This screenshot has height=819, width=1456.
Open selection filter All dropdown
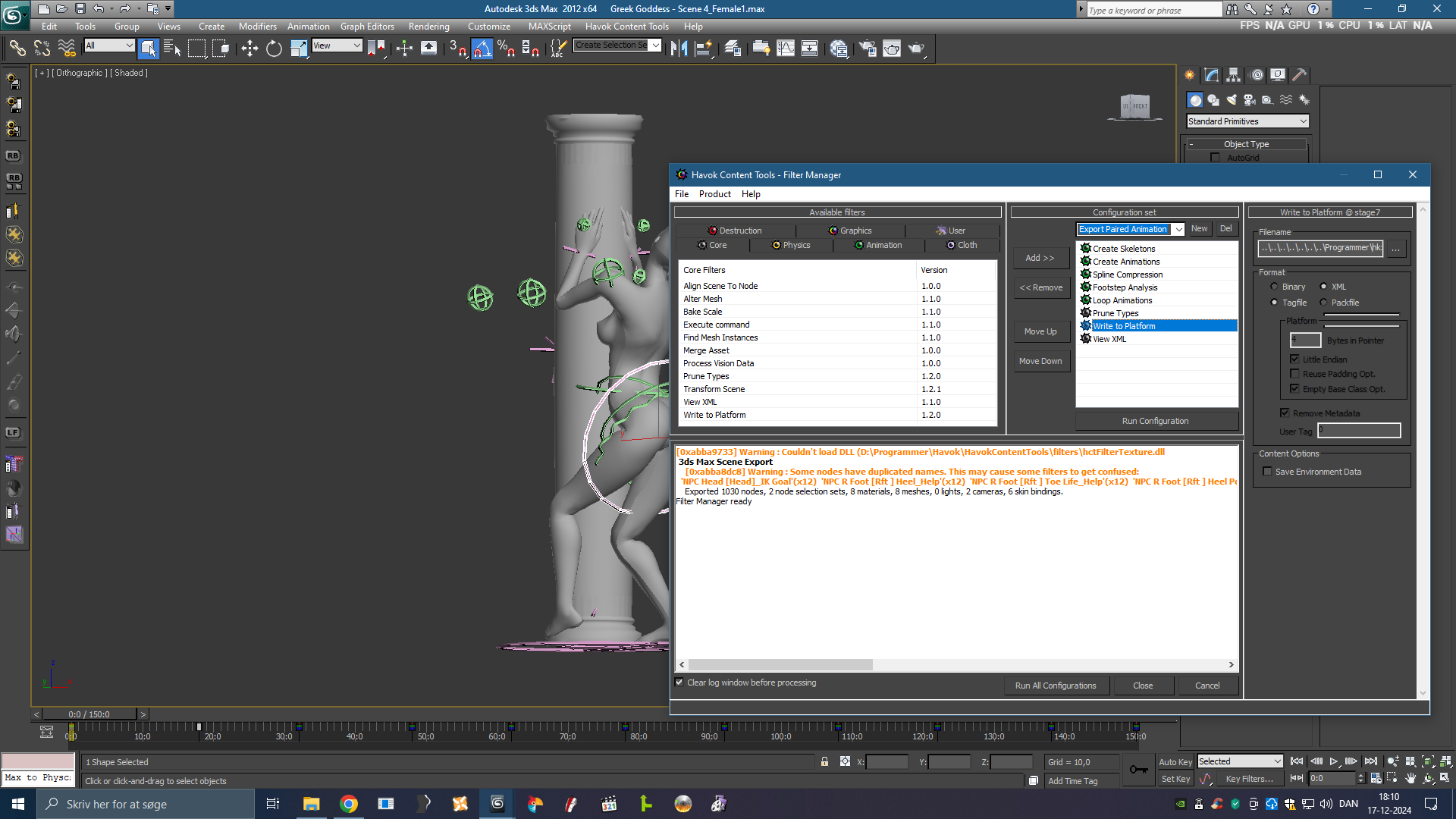(109, 45)
